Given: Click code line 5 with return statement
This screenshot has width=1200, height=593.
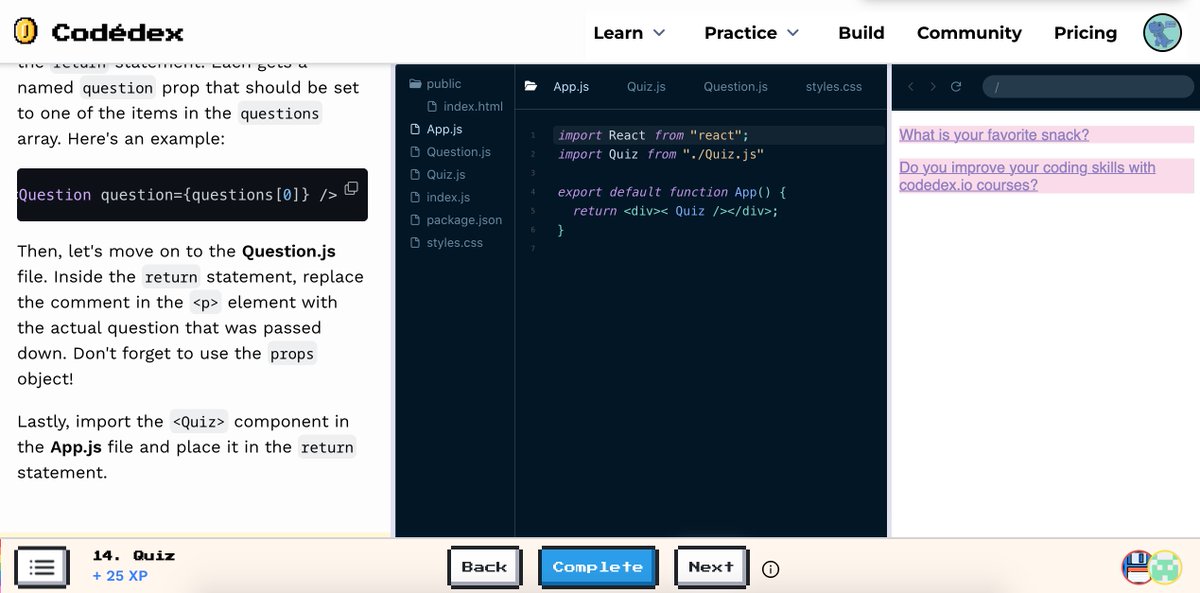Looking at the screenshot, I should coord(675,211).
